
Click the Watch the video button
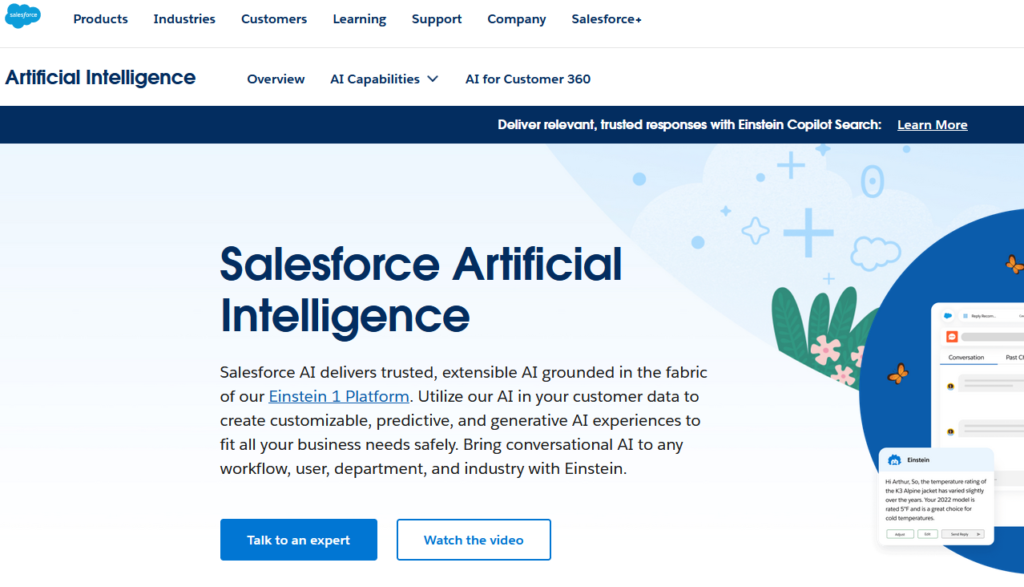coord(473,540)
